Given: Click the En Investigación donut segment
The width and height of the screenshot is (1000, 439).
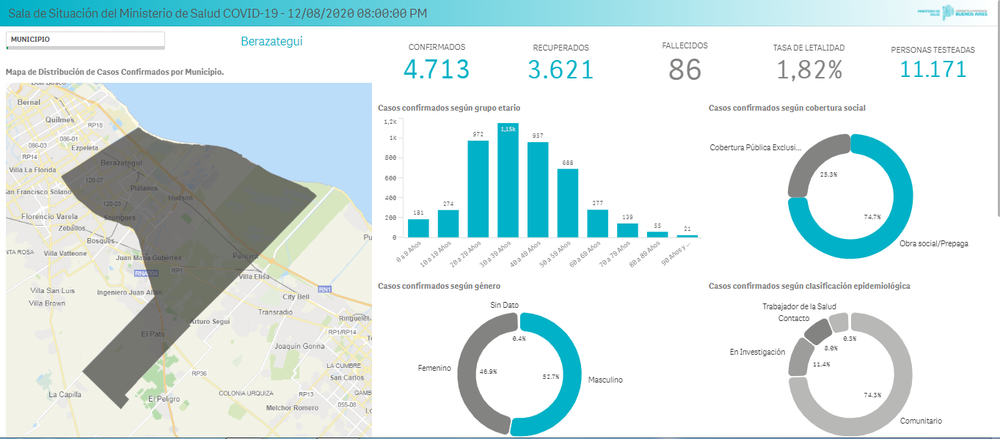Looking at the screenshot, I should [798, 362].
